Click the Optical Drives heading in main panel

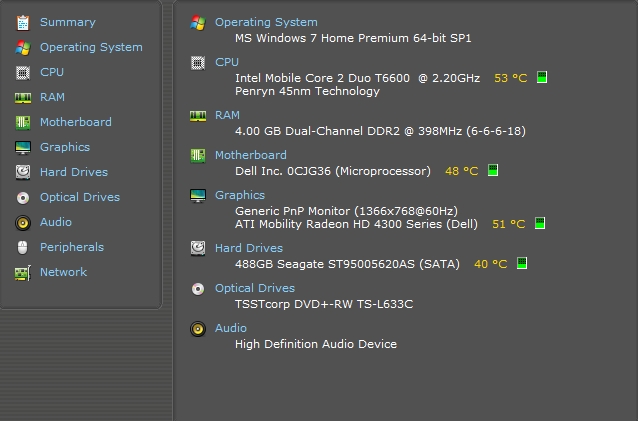coord(255,288)
